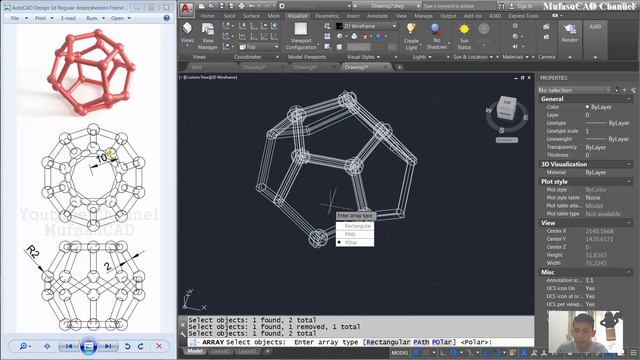Click the No Shadows icon
The image size is (640, 360).
pyautogui.click(x=436, y=29)
